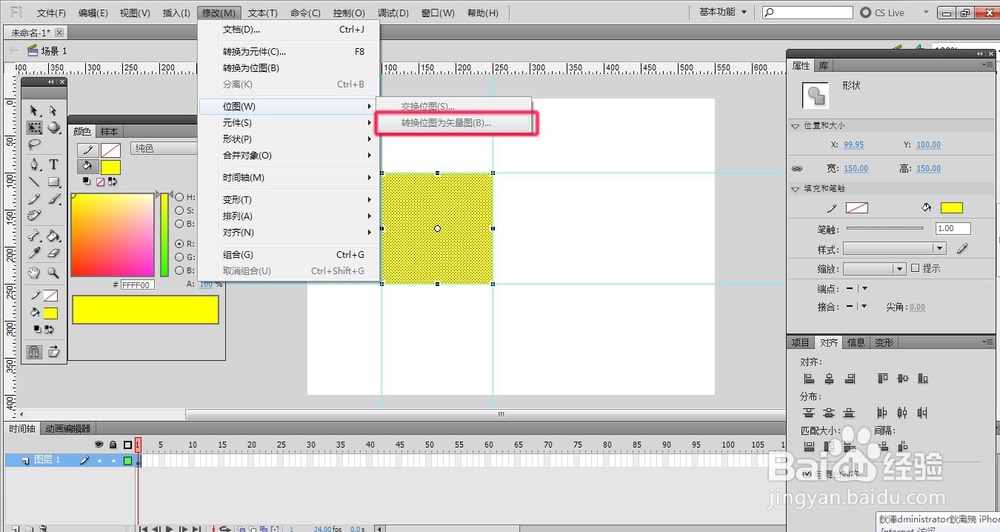1000x532 pixels.
Task: Select the Hand tool
Action: coord(34,273)
